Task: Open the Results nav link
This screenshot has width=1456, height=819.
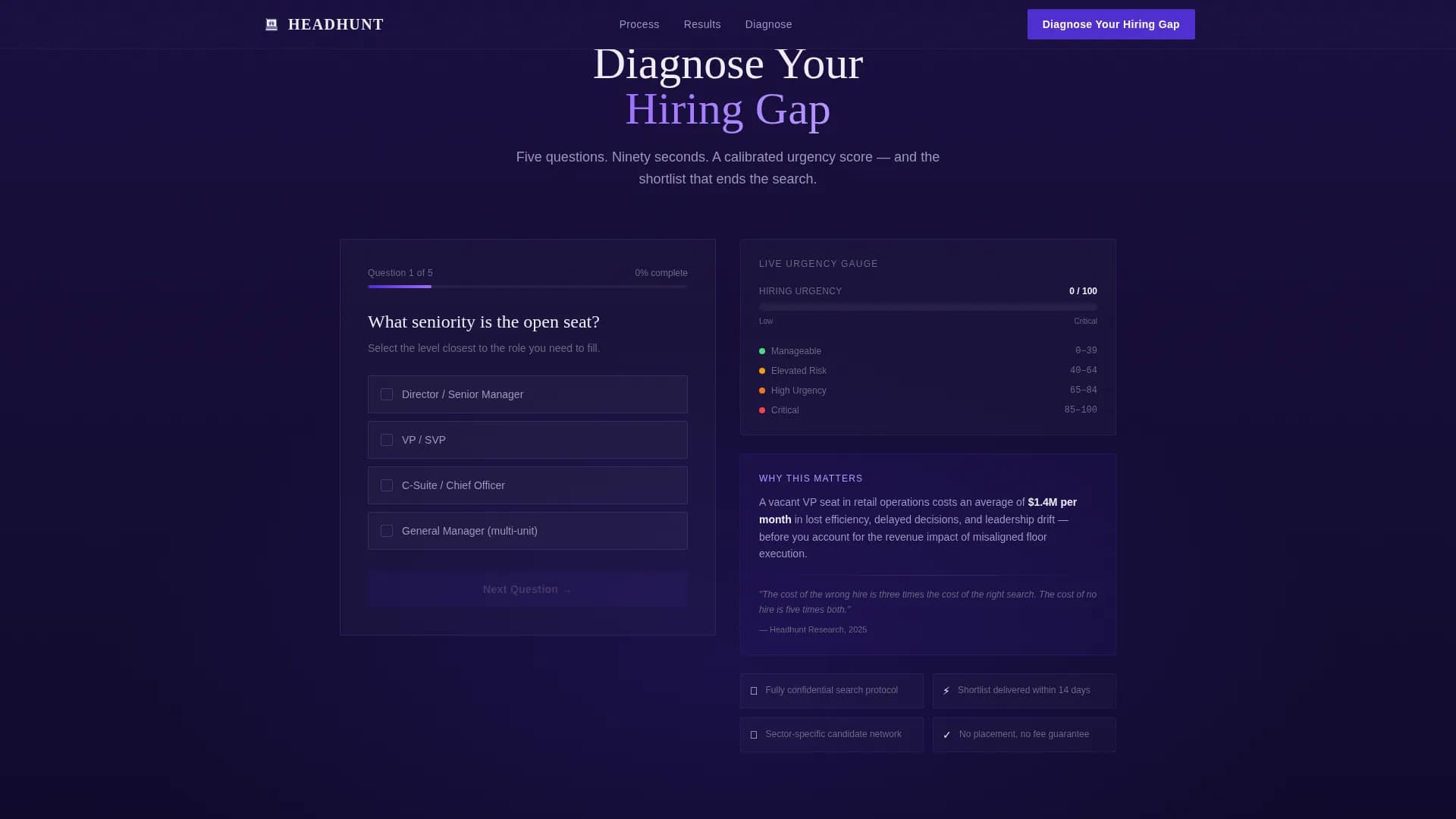Action: click(702, 24)
